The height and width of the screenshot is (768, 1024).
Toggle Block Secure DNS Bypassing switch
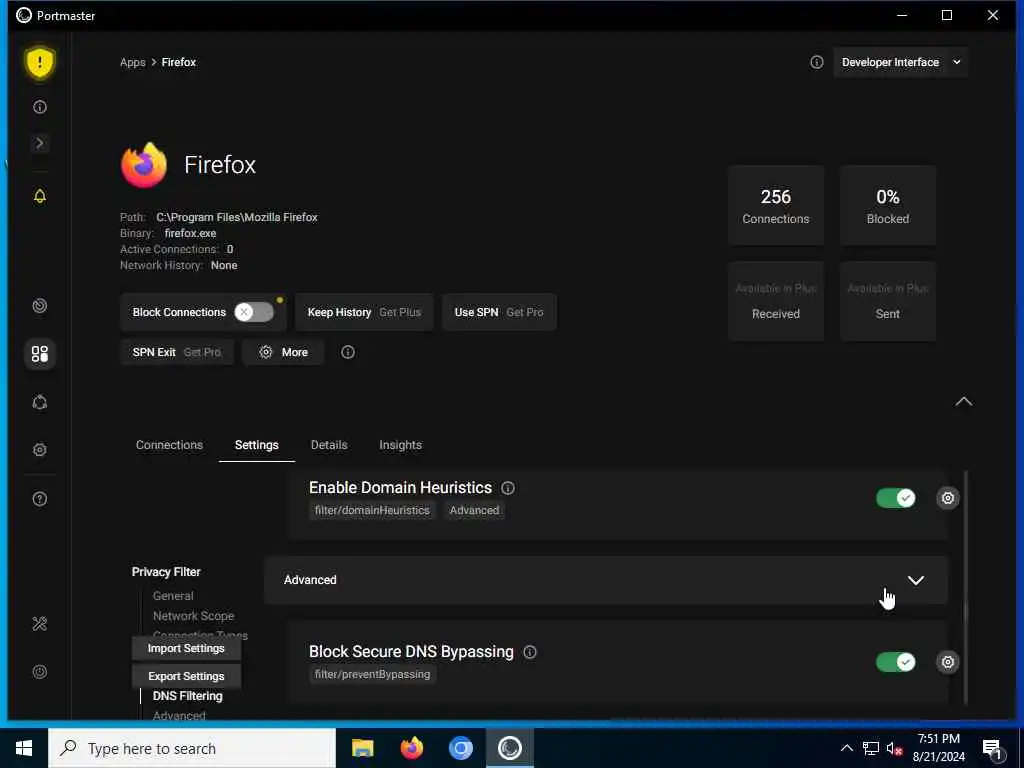[x=895, y=662]
